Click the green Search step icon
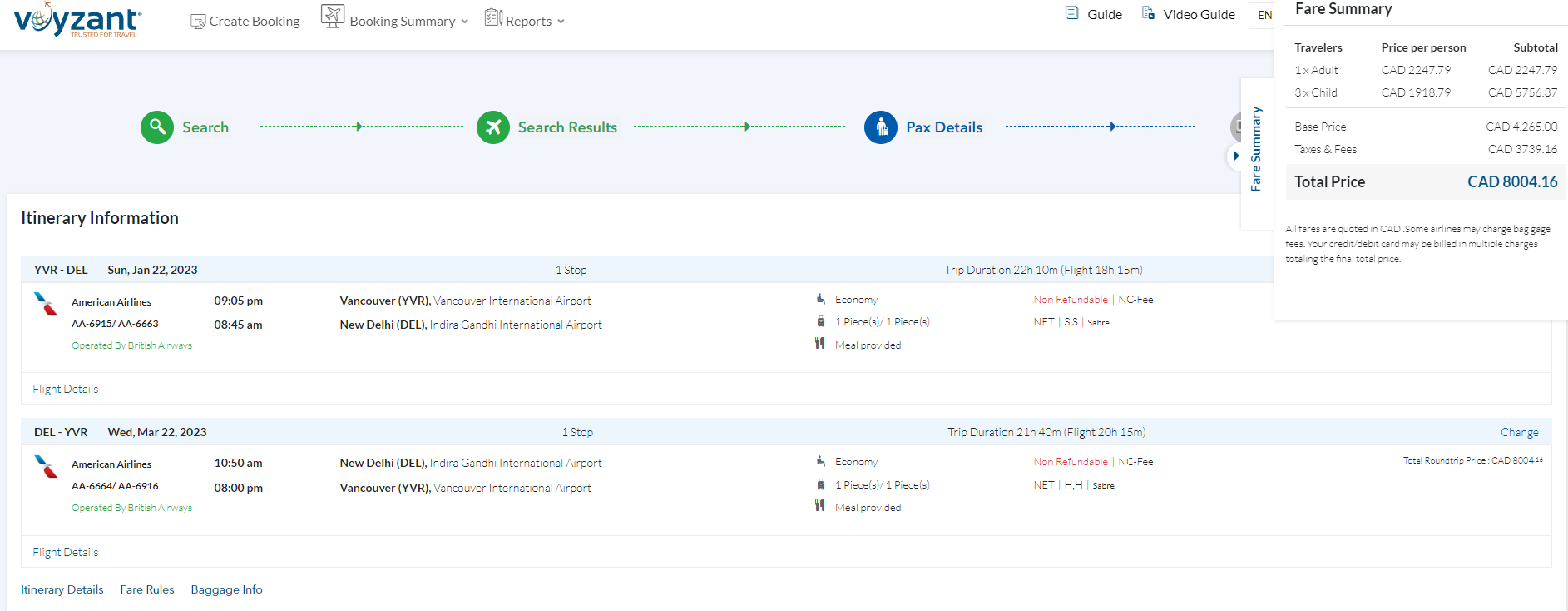Screen dimensions: 1568x611 pos(157,127)
